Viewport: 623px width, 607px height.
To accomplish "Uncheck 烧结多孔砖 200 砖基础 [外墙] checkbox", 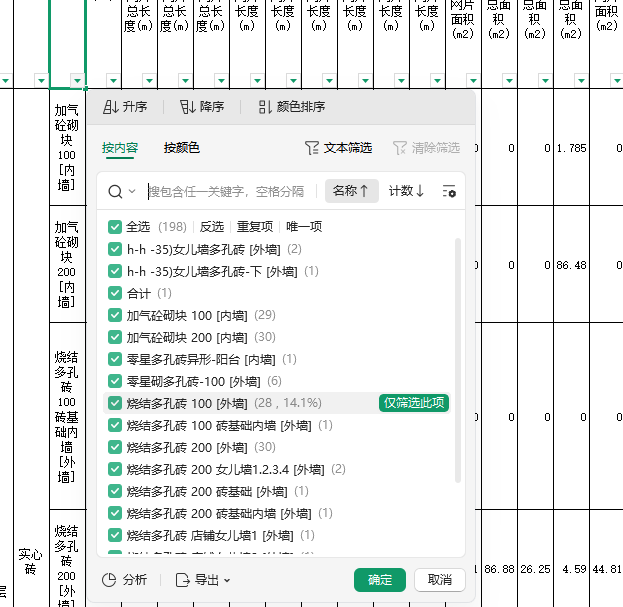I will [115, 491].
